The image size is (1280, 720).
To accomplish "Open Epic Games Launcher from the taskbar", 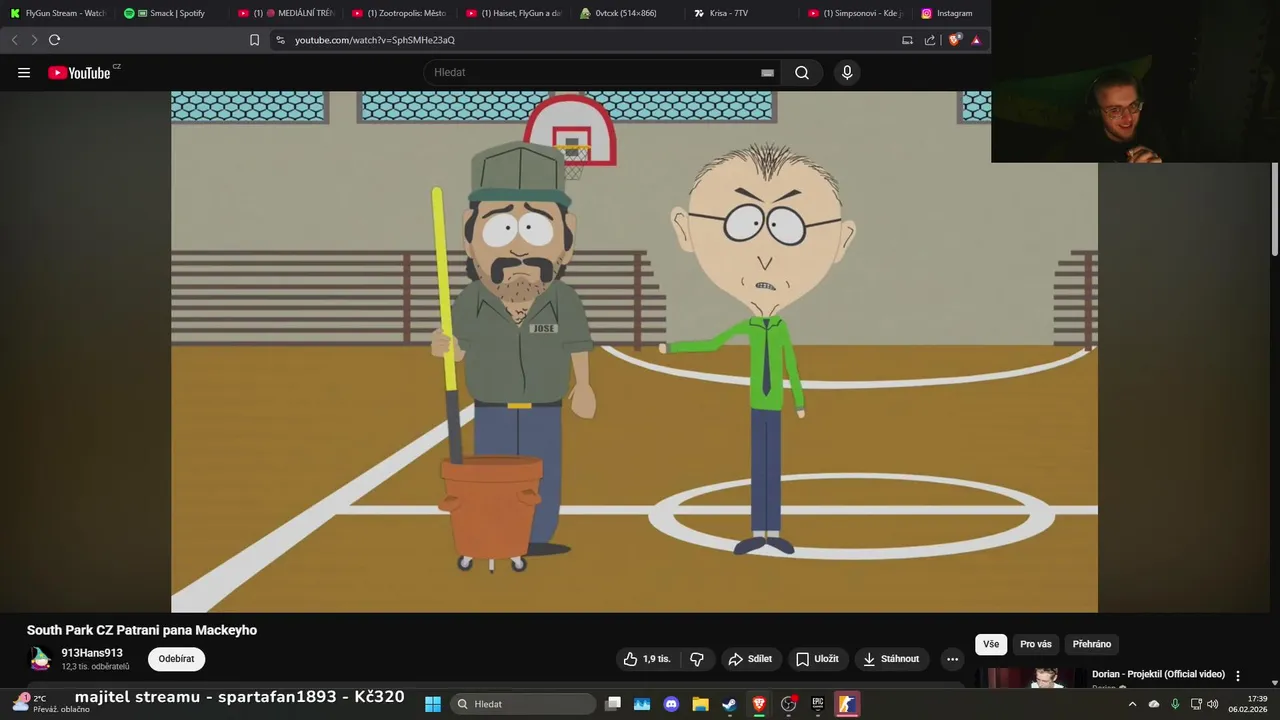I will coord(818,704).
